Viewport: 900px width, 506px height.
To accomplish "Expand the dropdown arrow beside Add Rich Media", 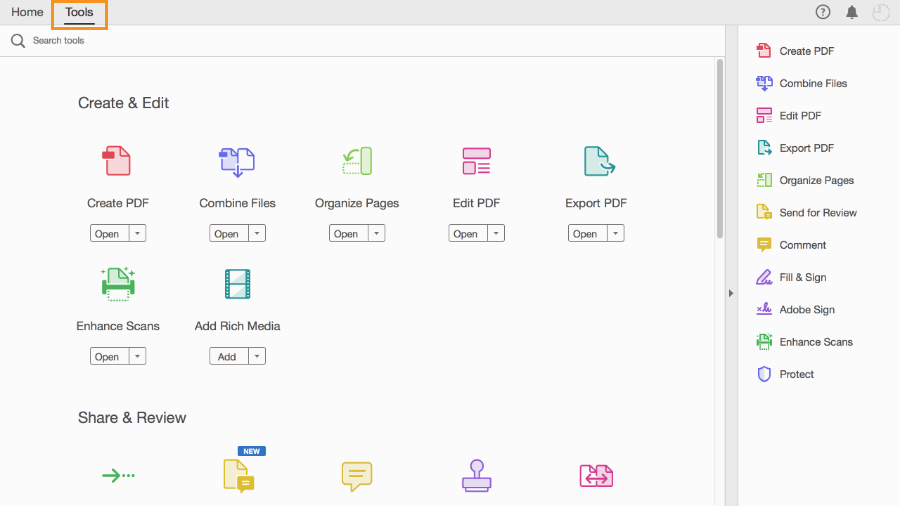I will [x=257, y=357].
